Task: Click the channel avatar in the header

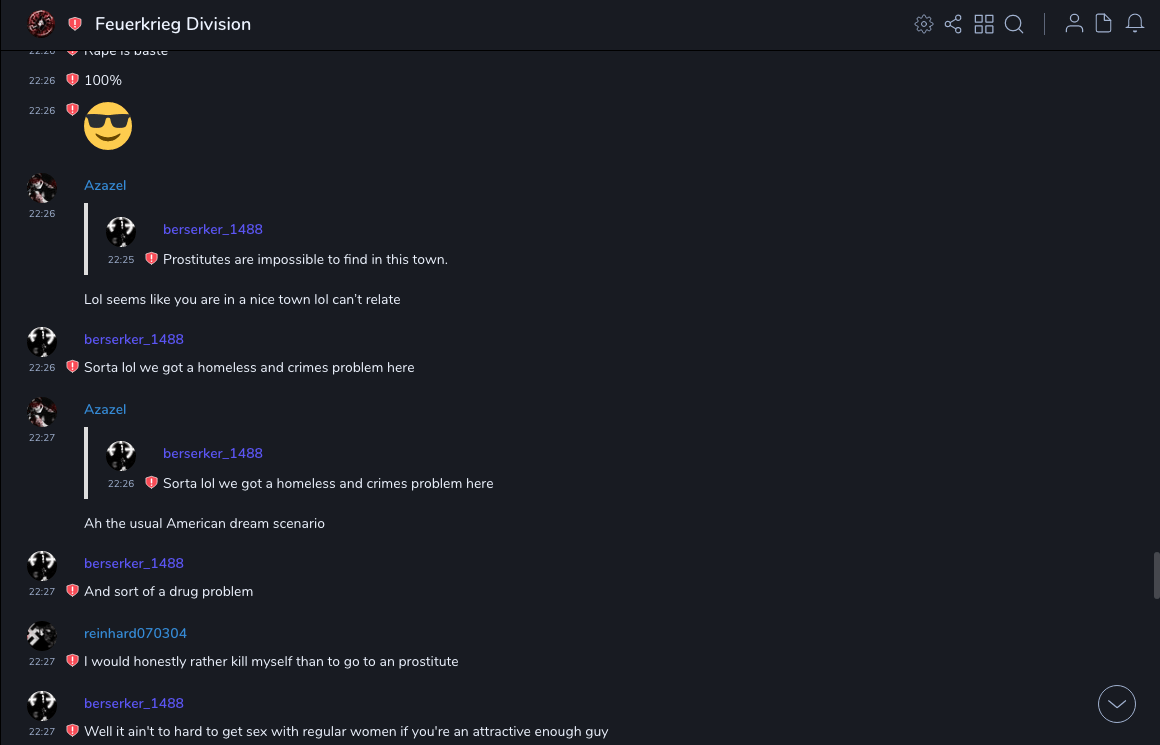Action: tap(41, 23)
